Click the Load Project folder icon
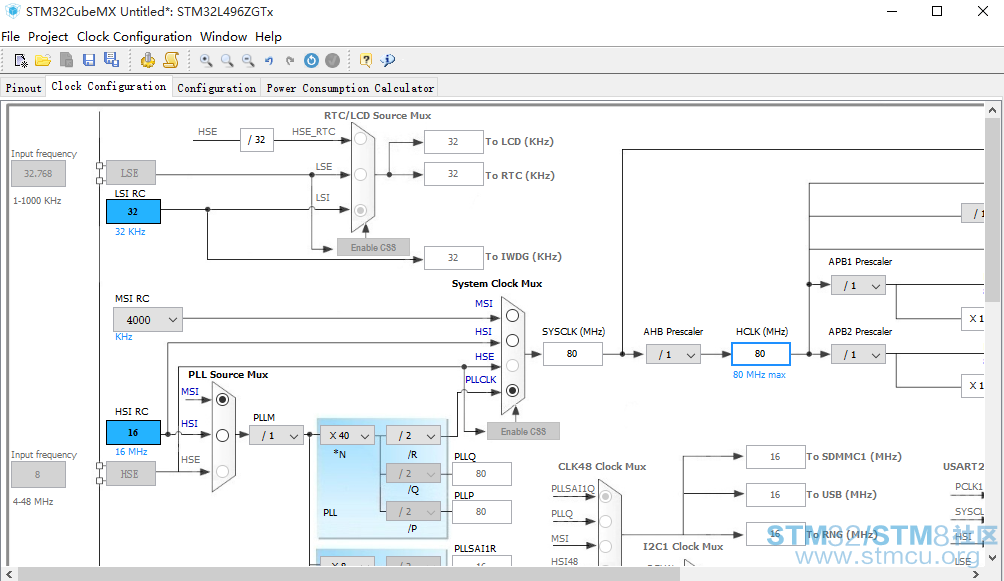The height and width of the screenshot is (581, 1004). click(x=43, y=60)
